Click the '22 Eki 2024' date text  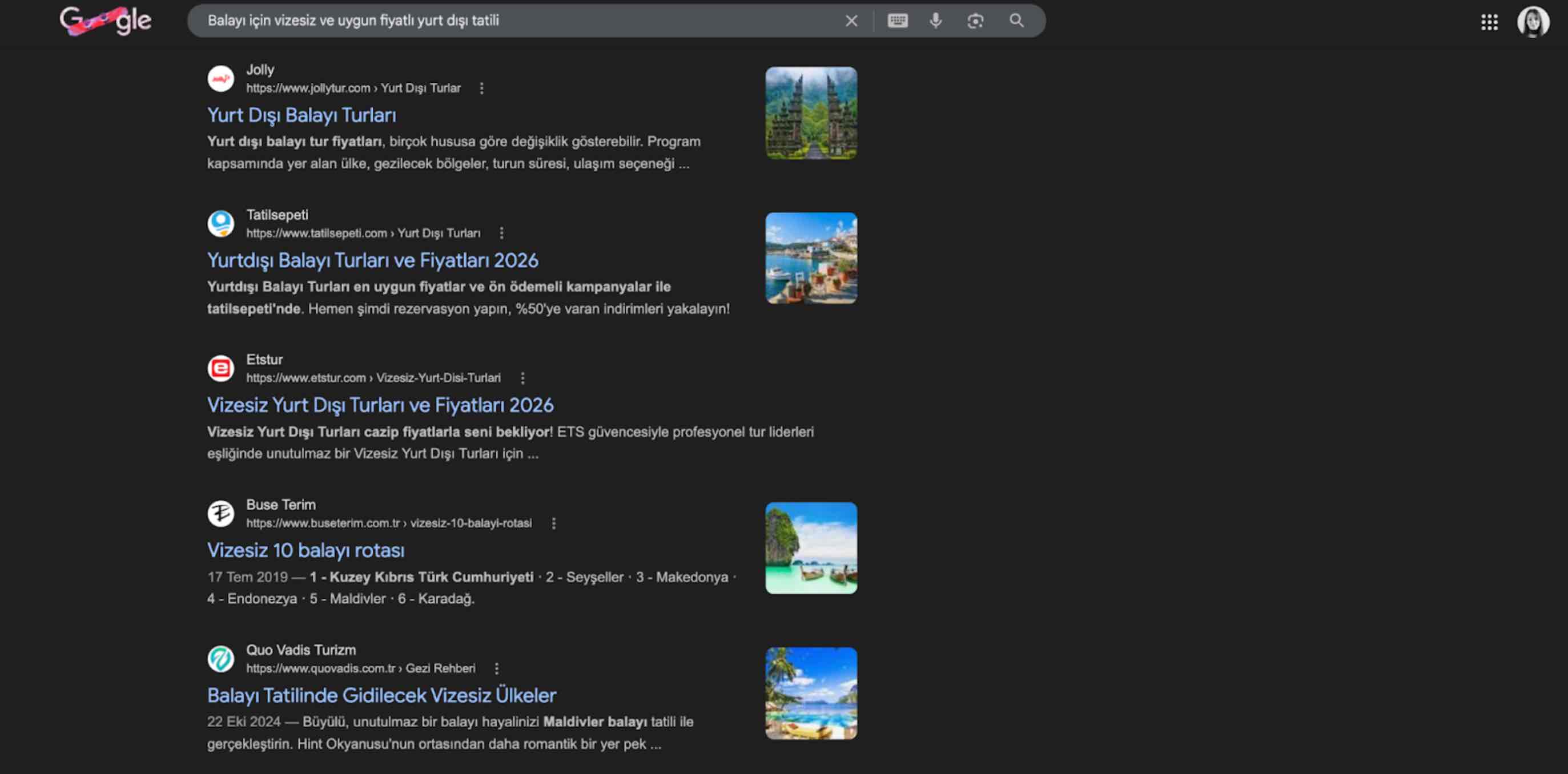243,721
